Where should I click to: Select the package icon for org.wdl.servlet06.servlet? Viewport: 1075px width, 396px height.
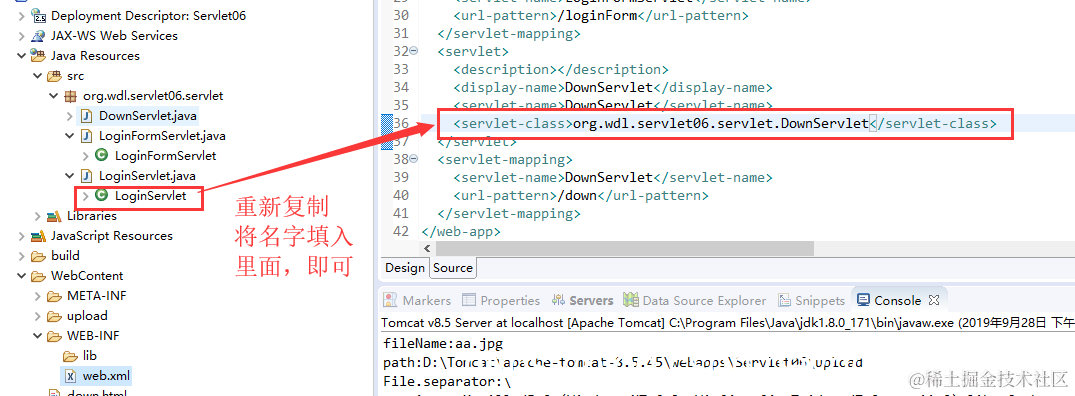(71, 96)
